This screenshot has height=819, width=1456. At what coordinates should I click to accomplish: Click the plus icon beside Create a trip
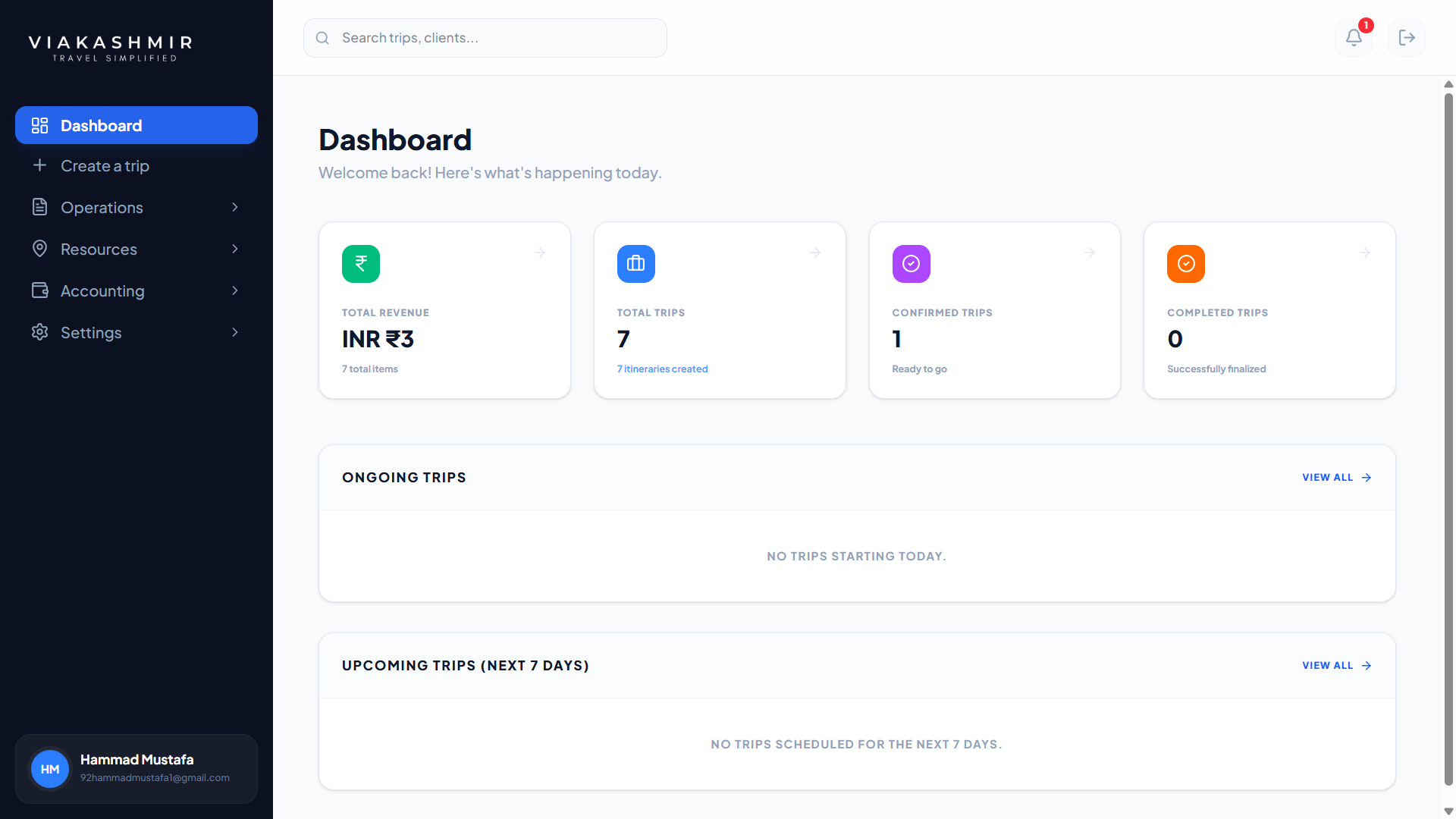(x=39, y=165)
